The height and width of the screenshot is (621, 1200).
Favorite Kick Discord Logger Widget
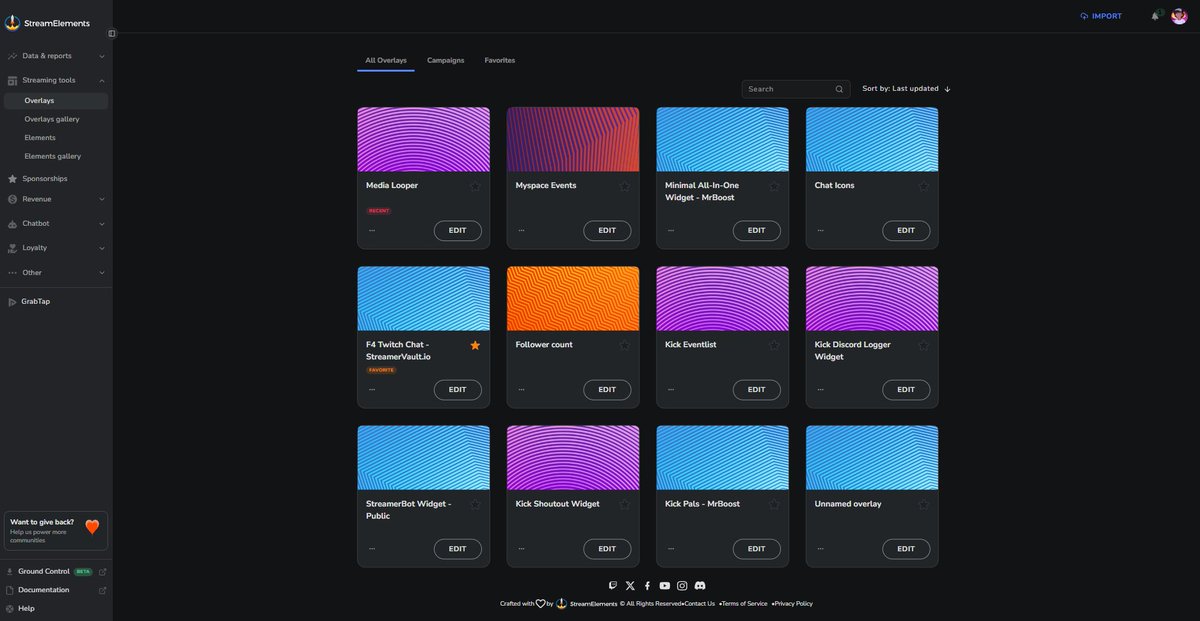pyautogui.click(x=924, y=345)
